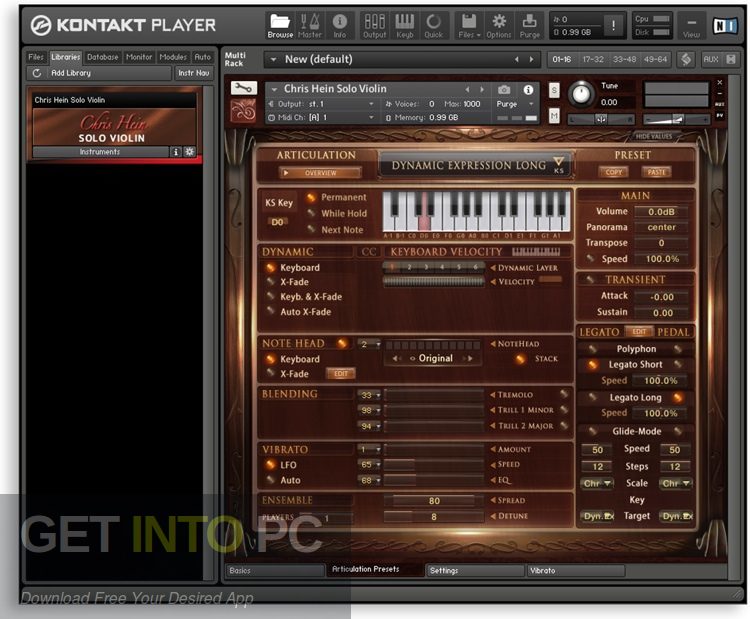Click the wrench edit instrument icon
This screenshot has height=619, width=750.
pos(244,88)
